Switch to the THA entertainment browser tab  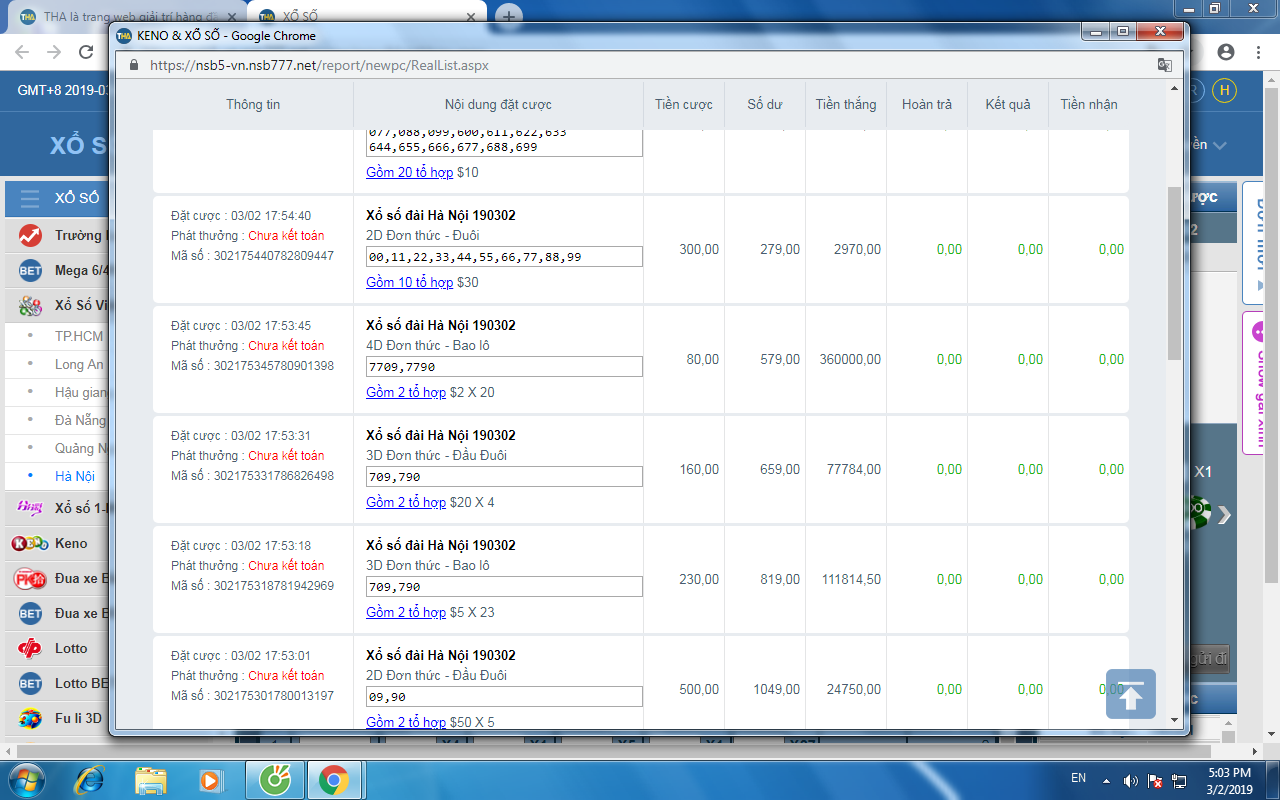point(125,16)
